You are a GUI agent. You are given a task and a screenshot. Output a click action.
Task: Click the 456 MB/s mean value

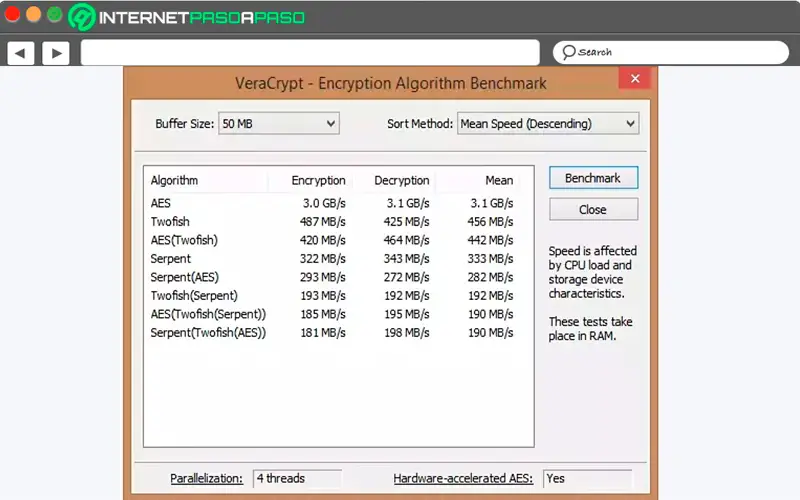(490, 221)
